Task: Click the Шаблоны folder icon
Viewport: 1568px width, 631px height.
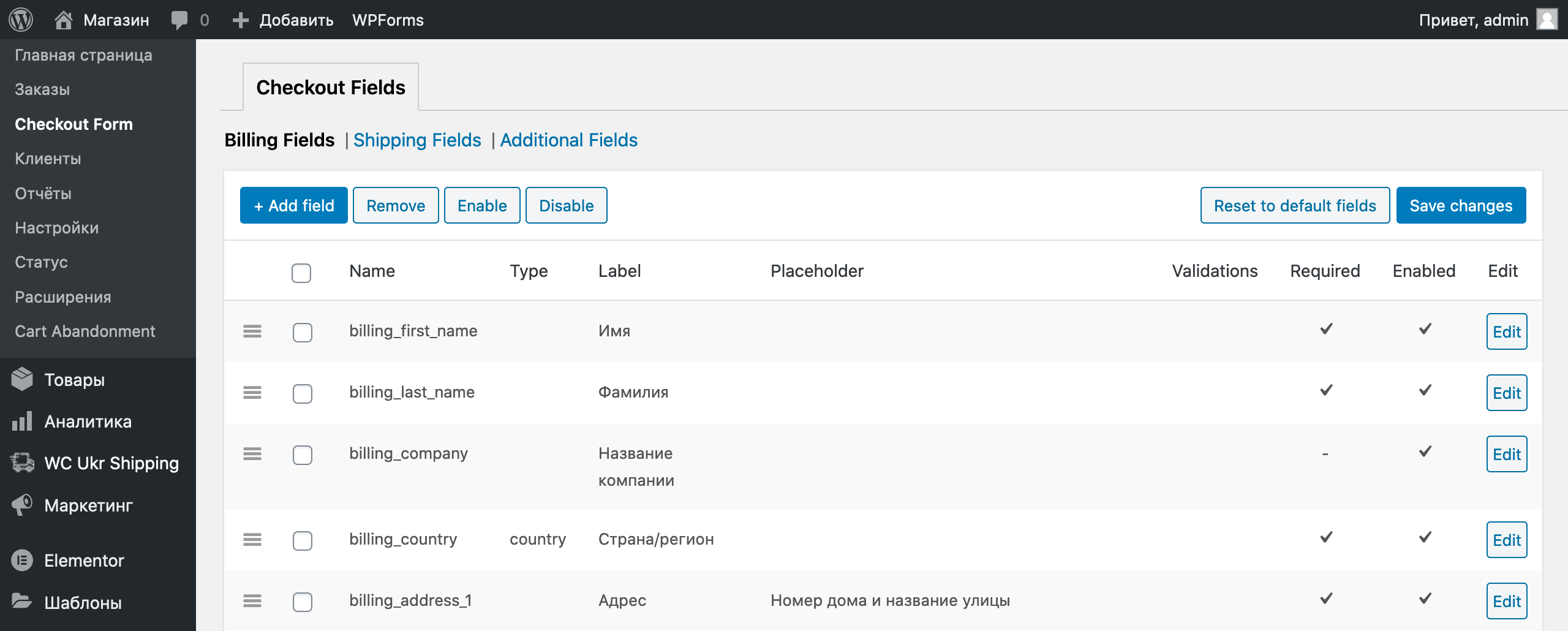Action: (x=22, y=601)
